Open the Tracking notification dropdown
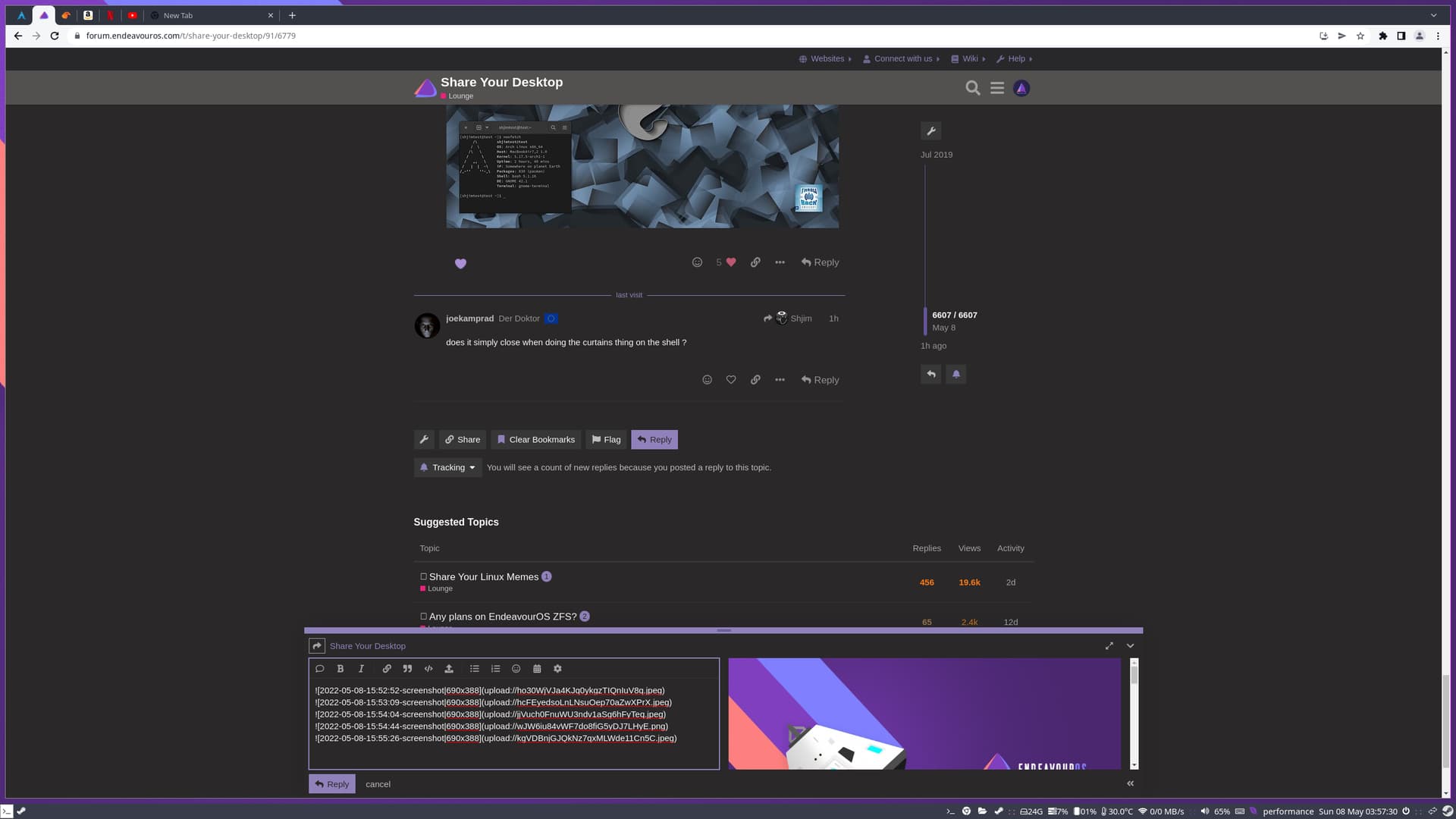The height and width of the screenshot is (819, 1456). click(x=448, y=468)
